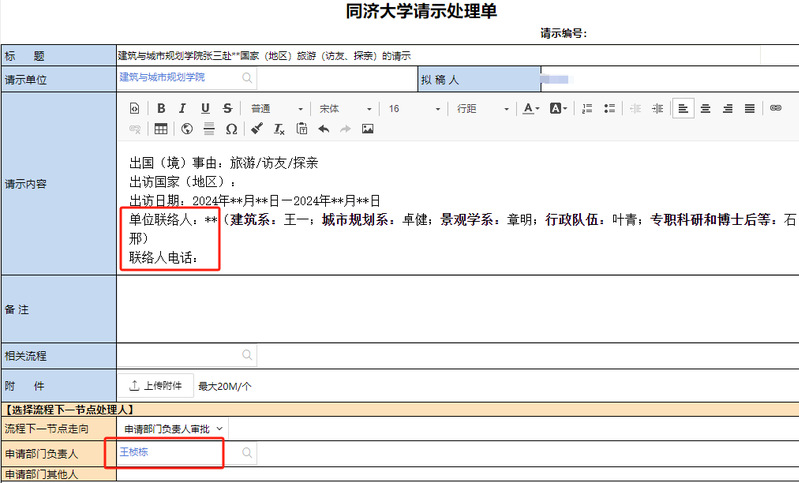Open the 宋体 font family dropdown
The height and width of the screenshot is (483, 799).
coord(345,109)
